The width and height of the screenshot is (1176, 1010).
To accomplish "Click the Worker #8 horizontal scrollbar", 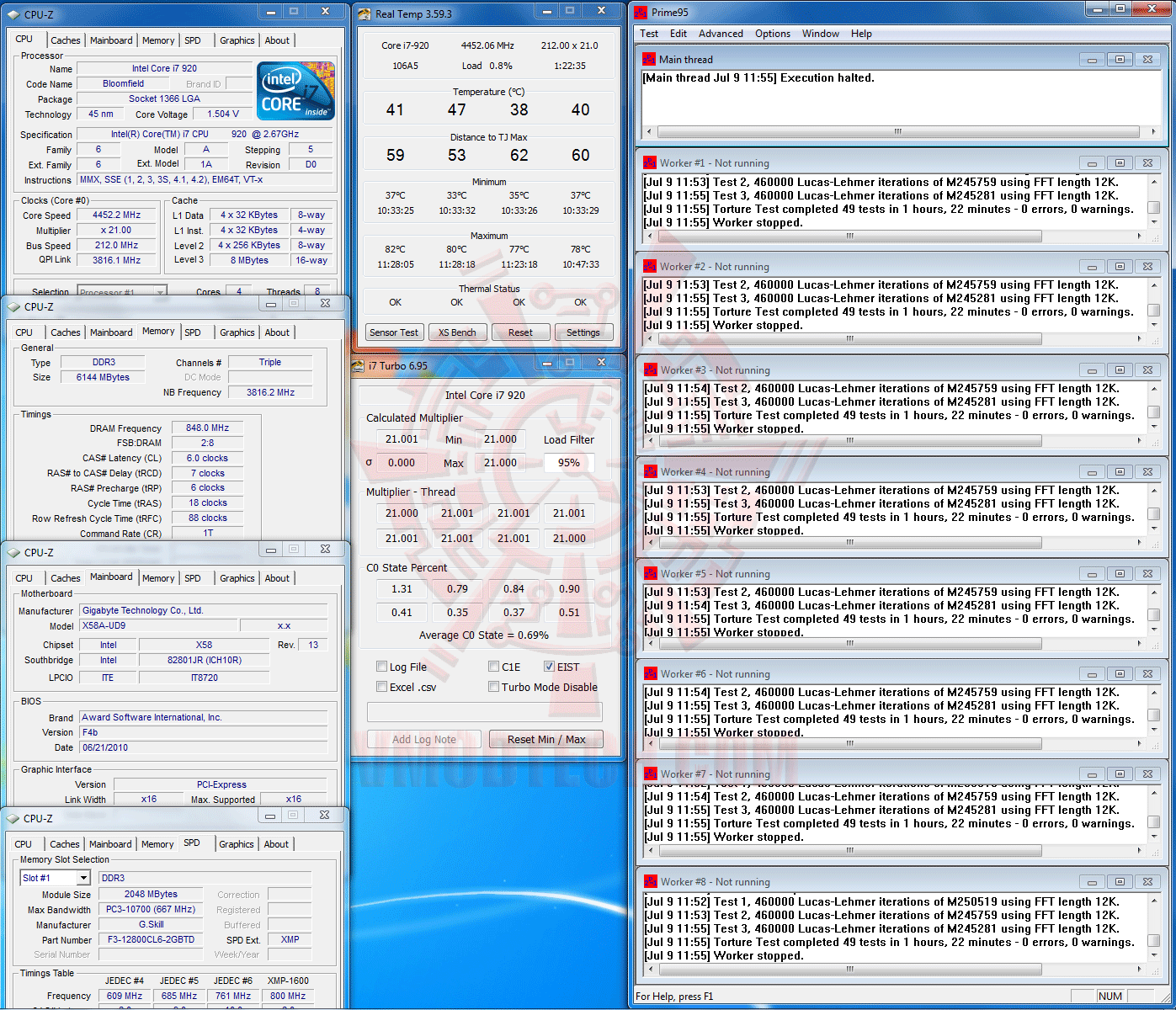I will coord(895,970).
